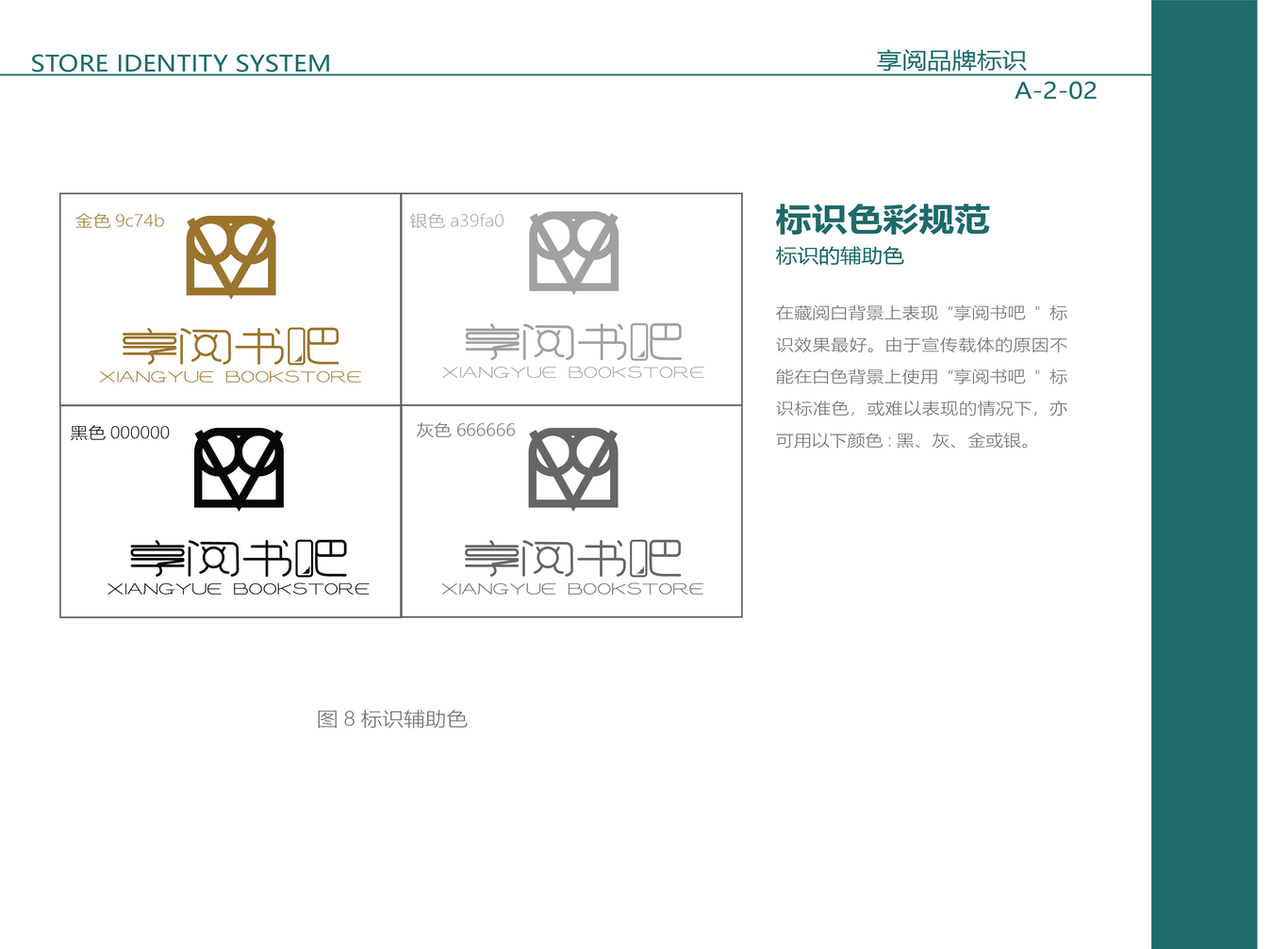Viewport: 1288px width, 949px height.
Task: Click the gold owl logo emblem
Action: [231, 256]
